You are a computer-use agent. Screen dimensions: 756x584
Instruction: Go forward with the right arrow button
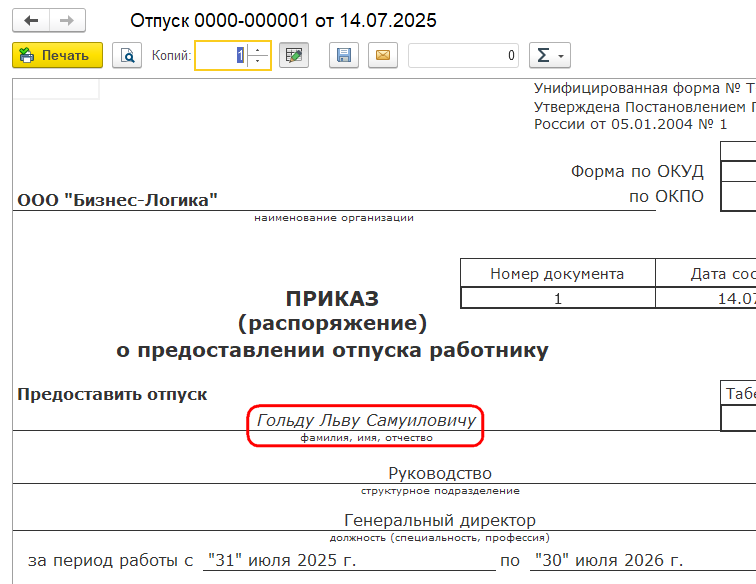pyautogui.click(x=67, y=21)
